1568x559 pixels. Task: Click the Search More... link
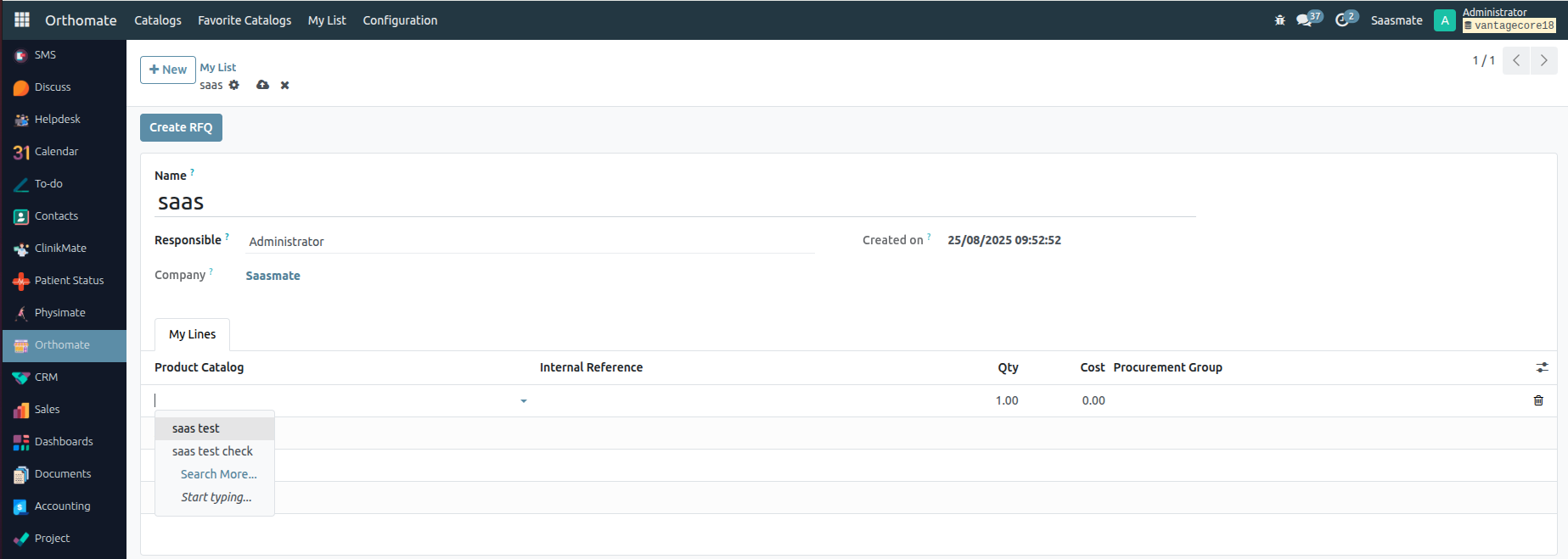218,474
